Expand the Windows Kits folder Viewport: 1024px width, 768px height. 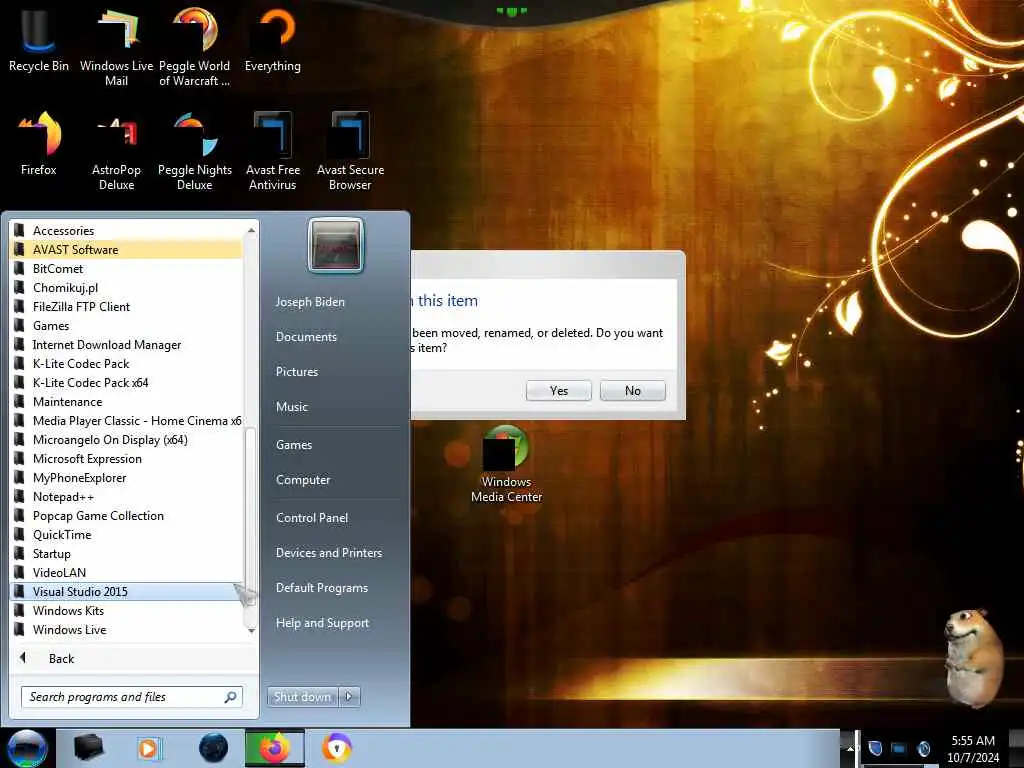(x=127, y=610)
